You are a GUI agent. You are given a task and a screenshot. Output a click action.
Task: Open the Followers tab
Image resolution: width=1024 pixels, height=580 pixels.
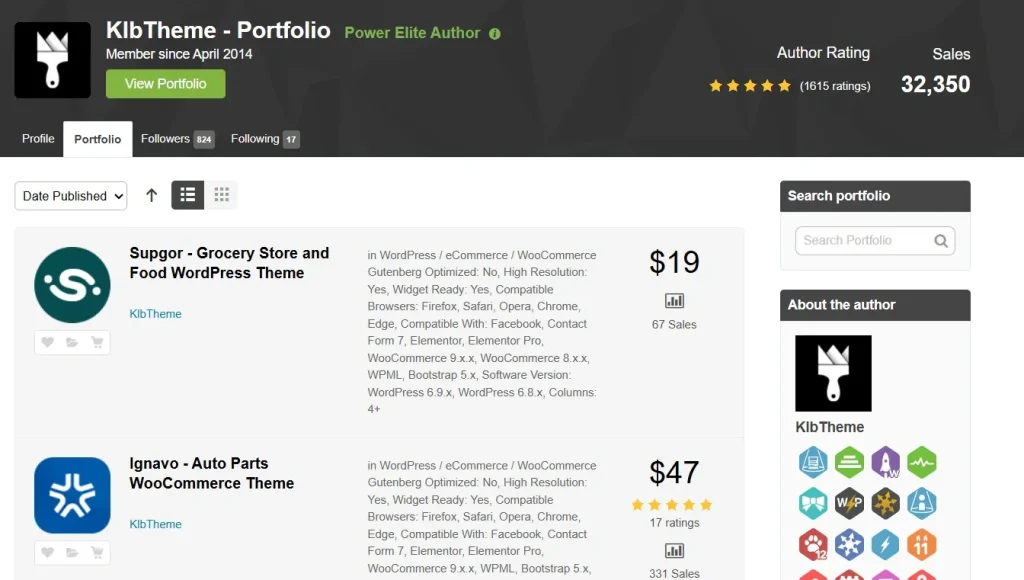pyautogui.click(x=176, y=139)
